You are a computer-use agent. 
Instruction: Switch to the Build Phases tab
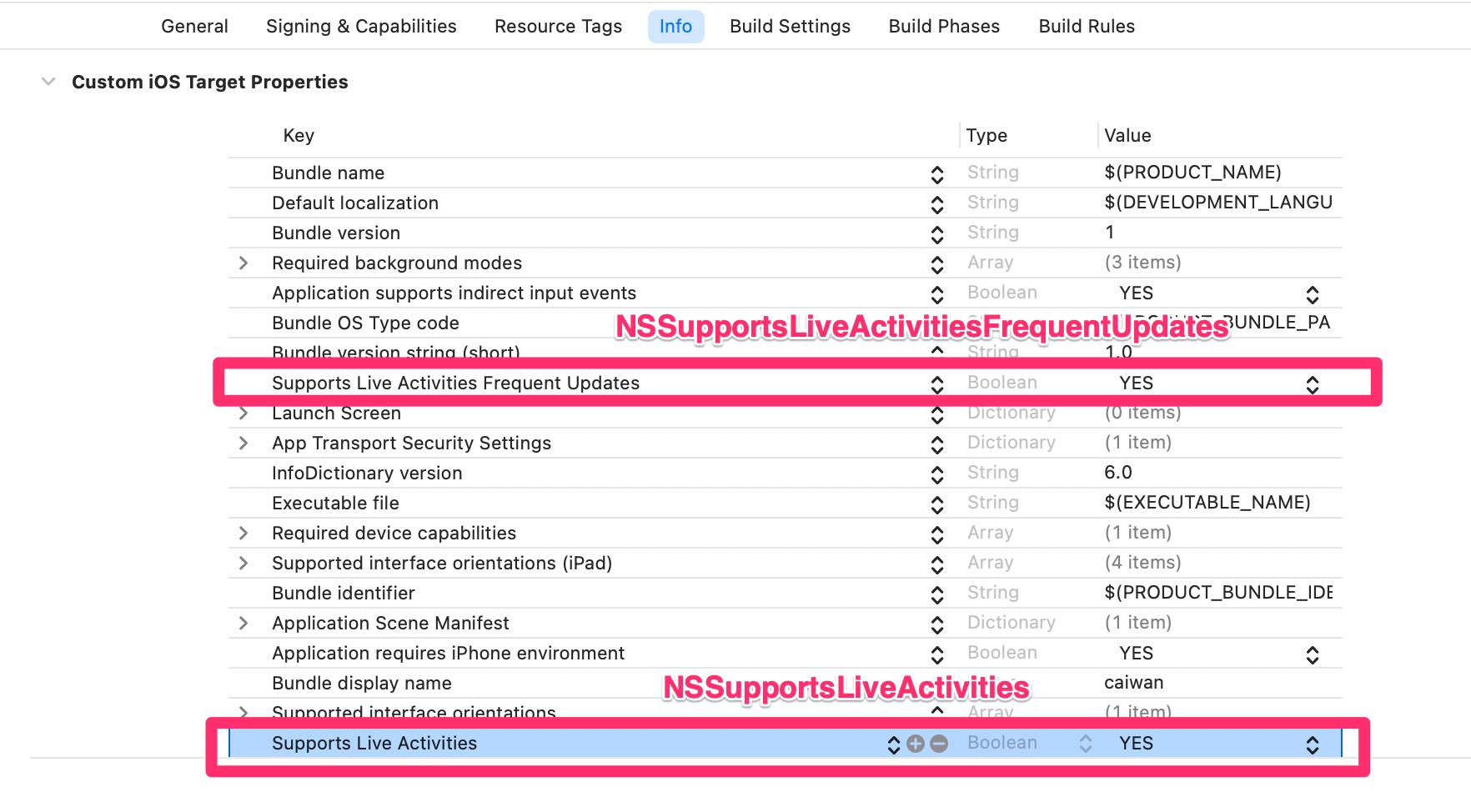943,26
